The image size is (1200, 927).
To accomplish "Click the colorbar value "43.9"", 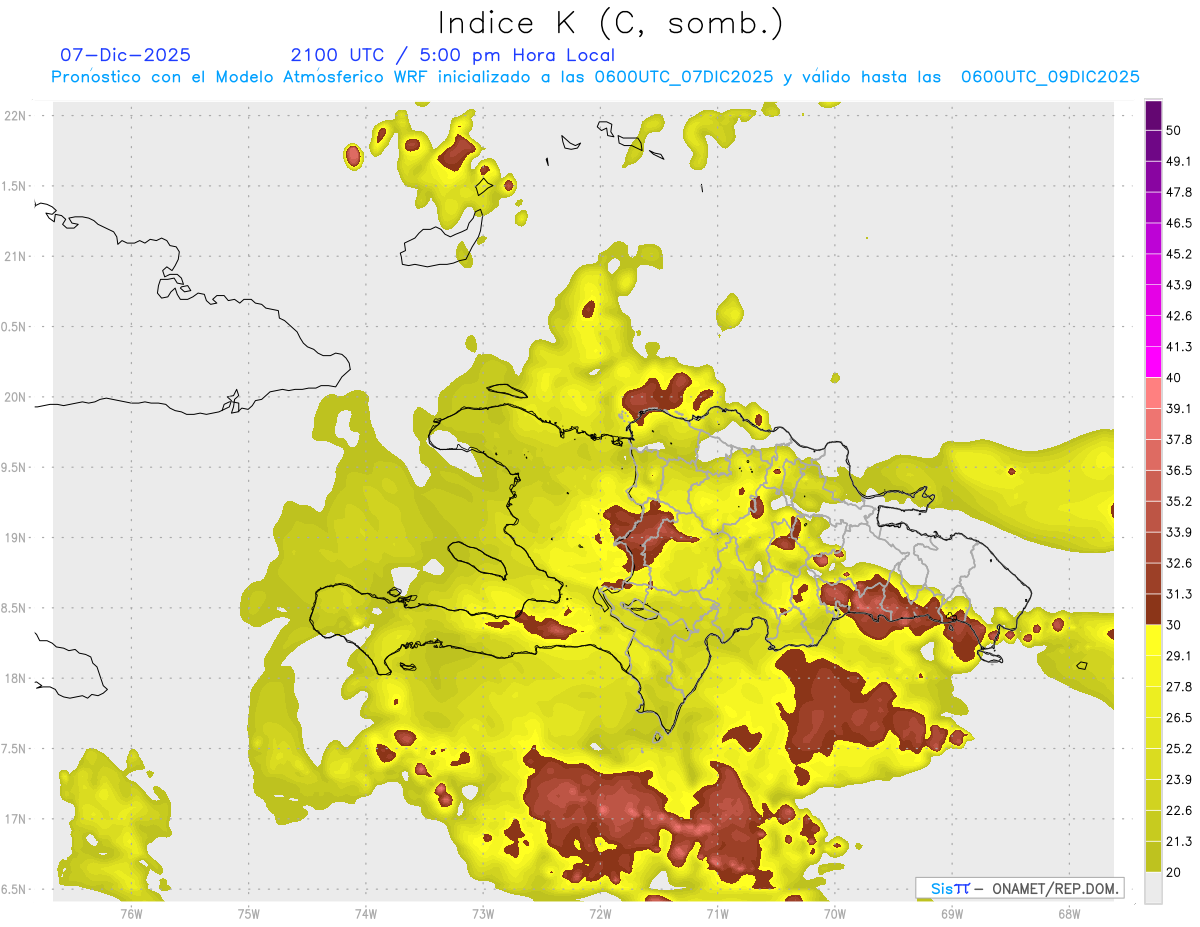I will click(x=1178, y=285).
